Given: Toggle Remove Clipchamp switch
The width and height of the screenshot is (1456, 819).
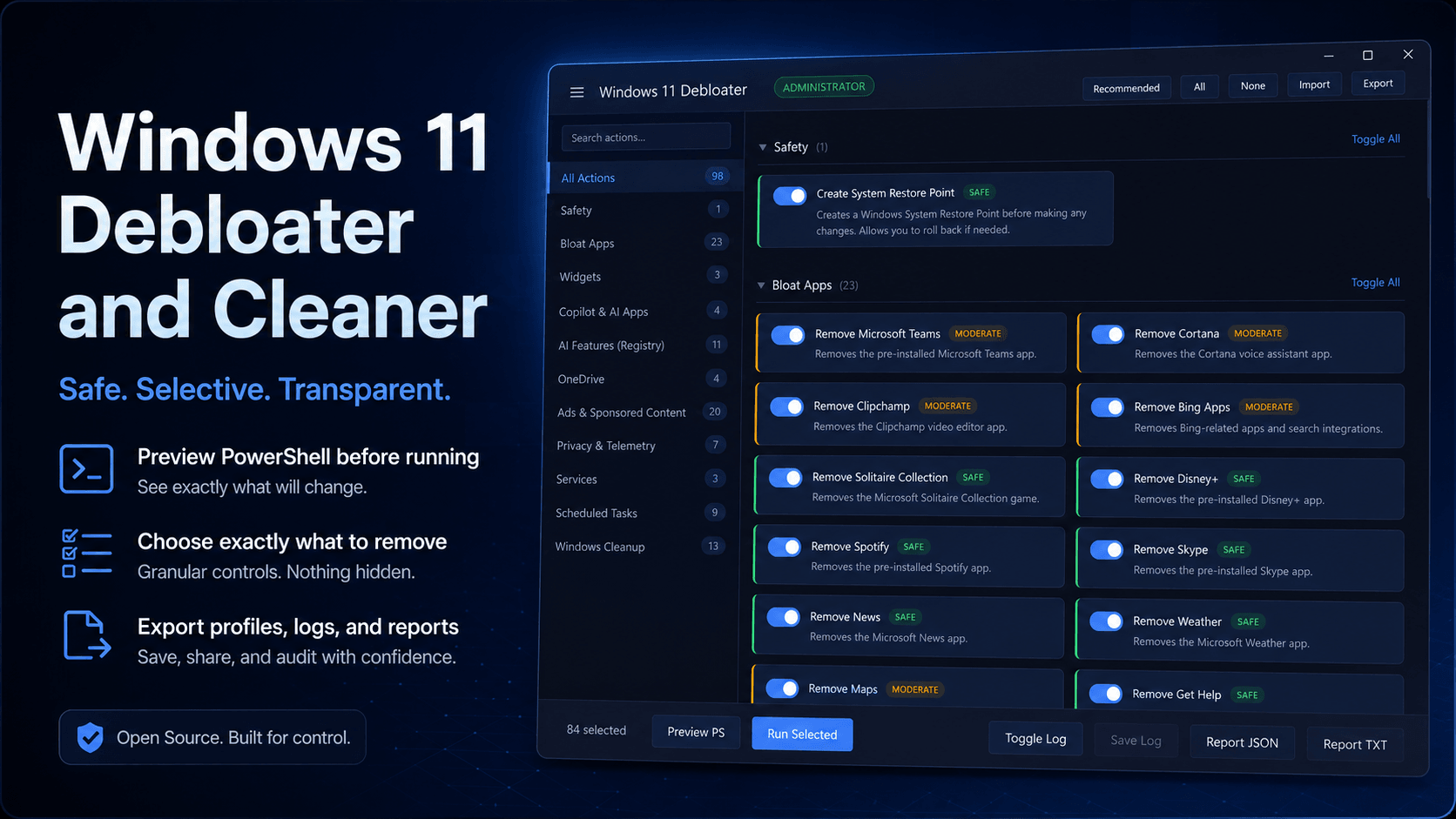Looking at the screenshot, I should tap(786, 406).
